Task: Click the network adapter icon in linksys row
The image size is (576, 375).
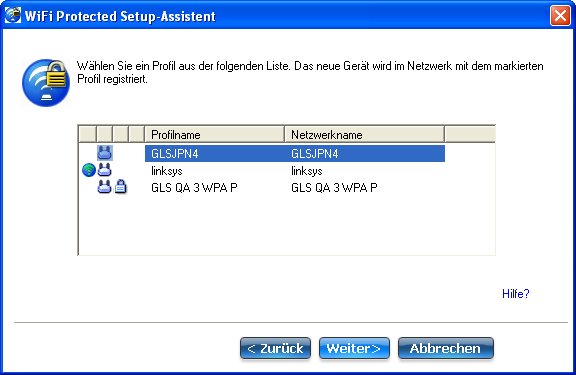Action: coord(105,170)
